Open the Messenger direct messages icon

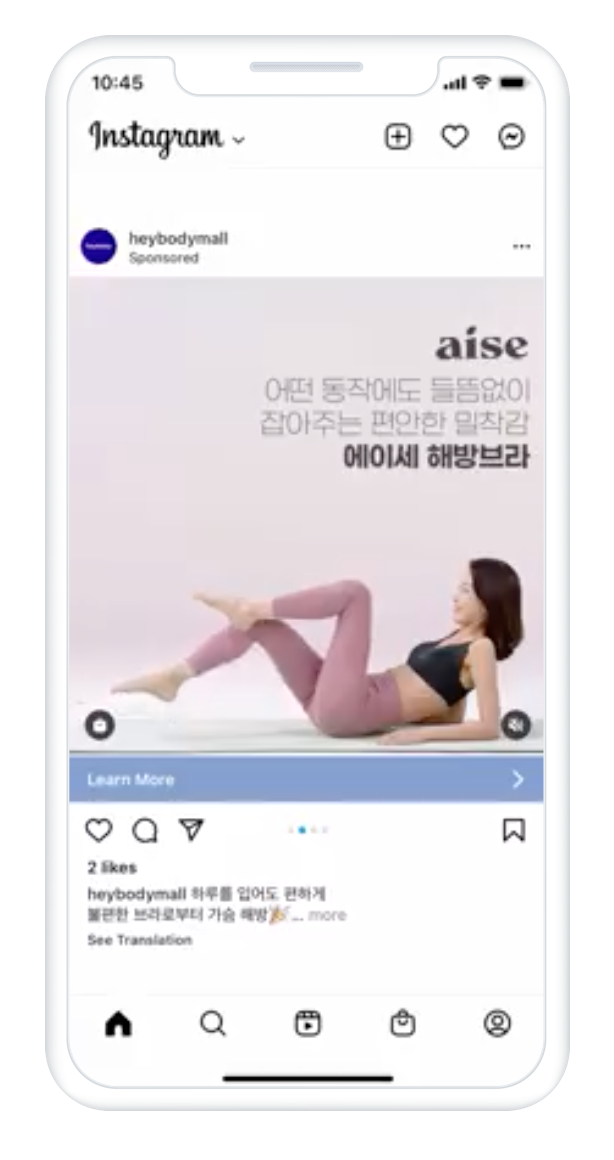[x=511, y=137]
